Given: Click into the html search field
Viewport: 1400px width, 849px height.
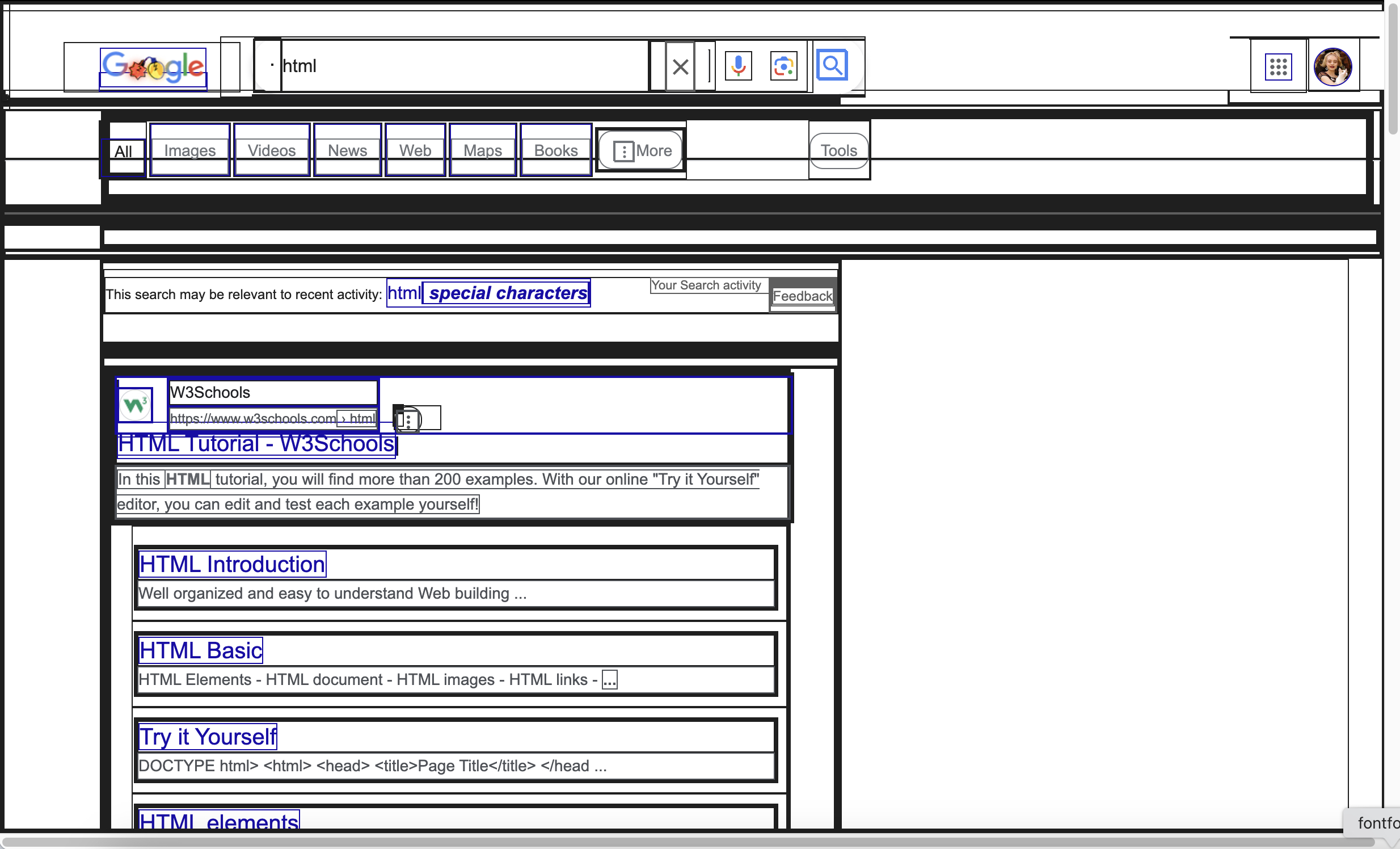Looking at the screenshot, I should tap(465, 66).
